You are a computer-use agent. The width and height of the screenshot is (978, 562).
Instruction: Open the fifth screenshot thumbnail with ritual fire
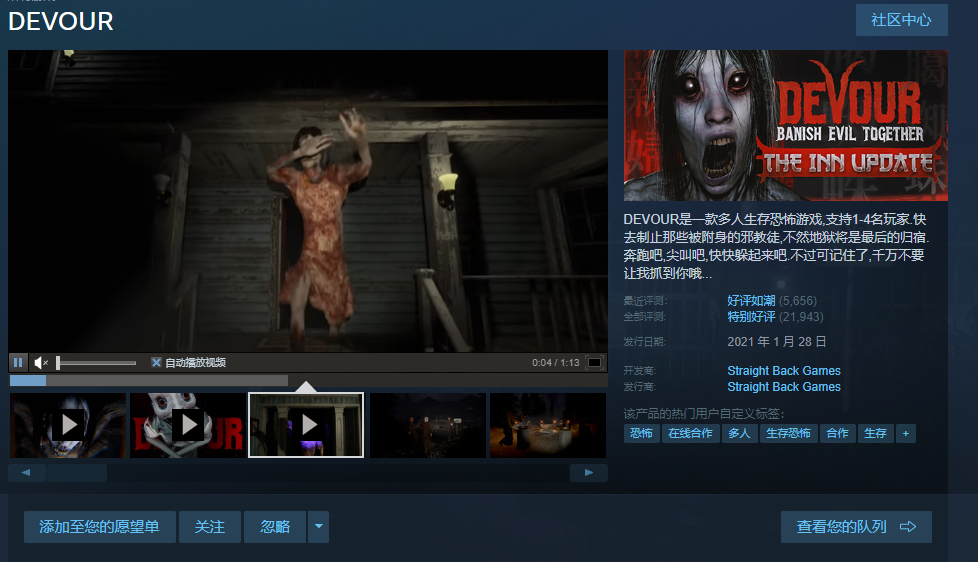[548, 425]
